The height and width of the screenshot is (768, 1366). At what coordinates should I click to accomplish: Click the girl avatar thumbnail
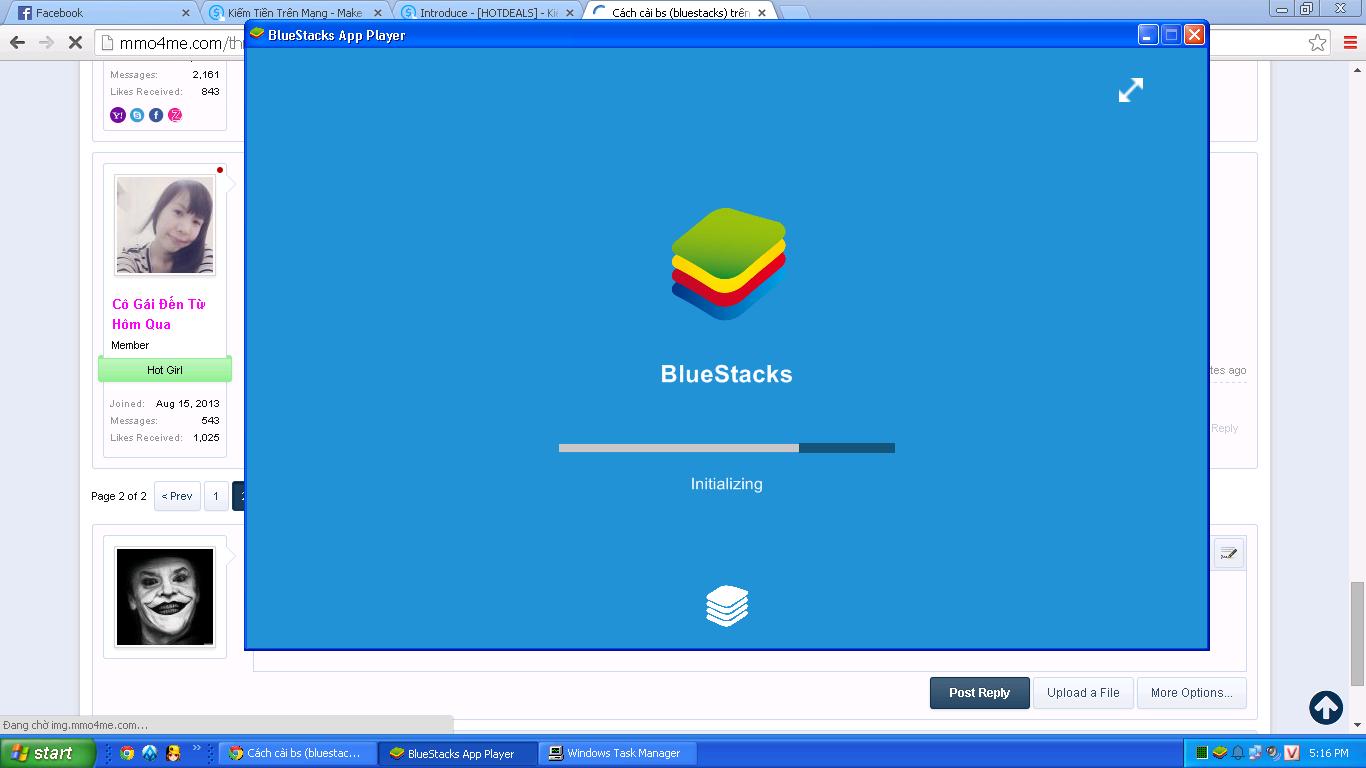(165, 225)
